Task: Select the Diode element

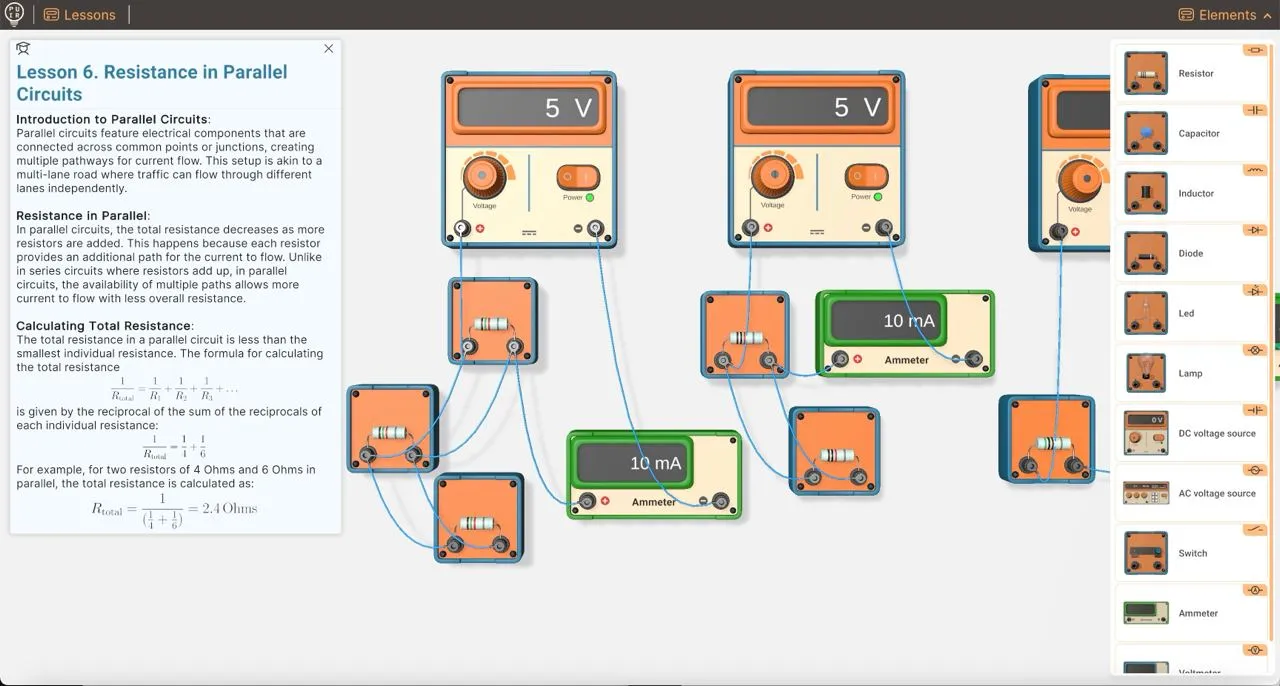Action: click(1192, 252)
